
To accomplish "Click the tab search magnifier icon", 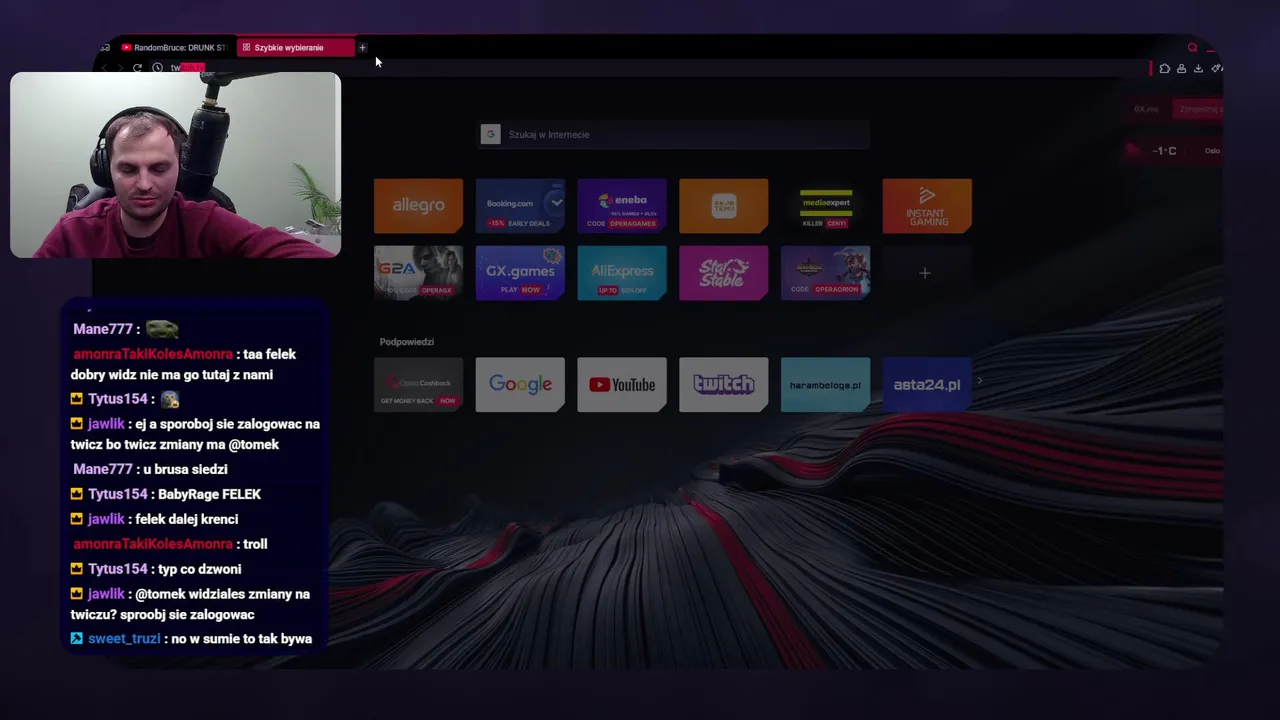I will point(1192,47).
